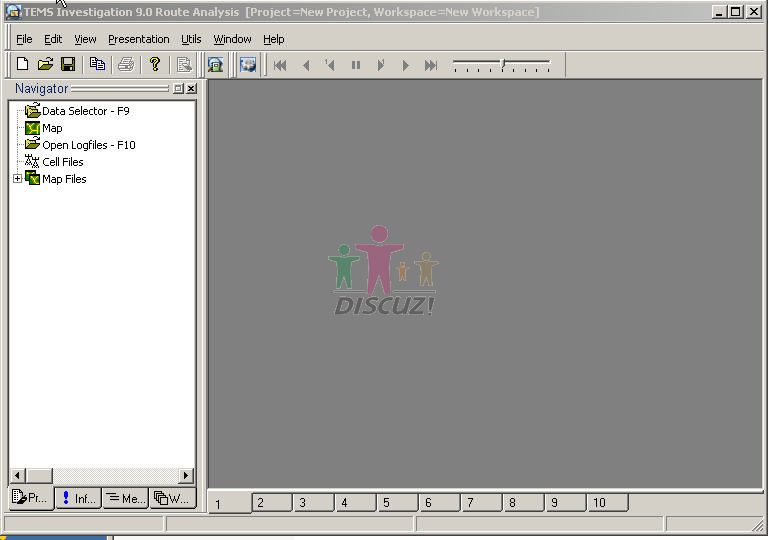The height and width of the screenshot is (540, 769).
Task: Switch to the Inf... navigator tab
Action: 79,498
